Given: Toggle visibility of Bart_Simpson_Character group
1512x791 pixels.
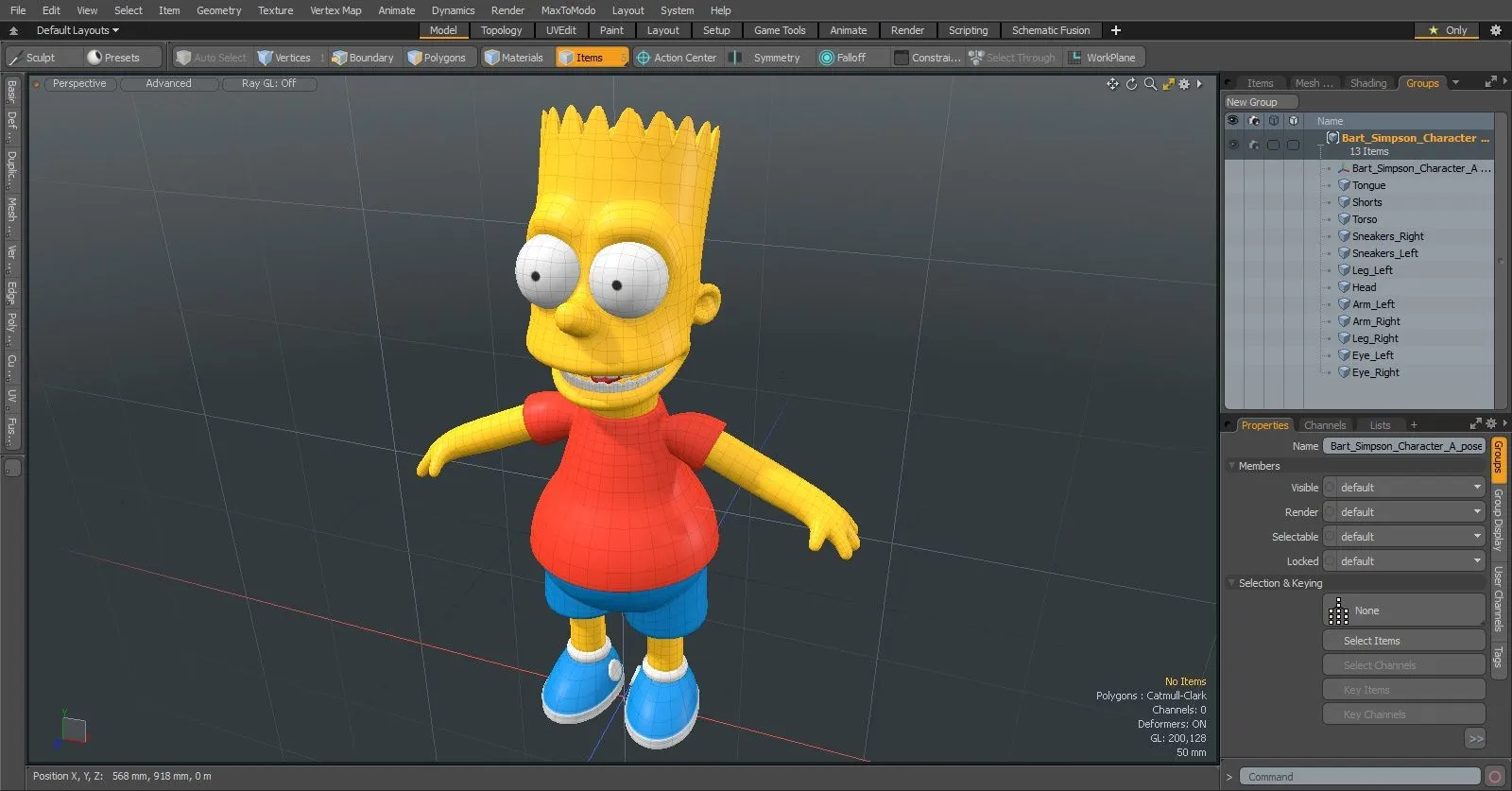Looking at the screenshot, I should coord(1233,145).
